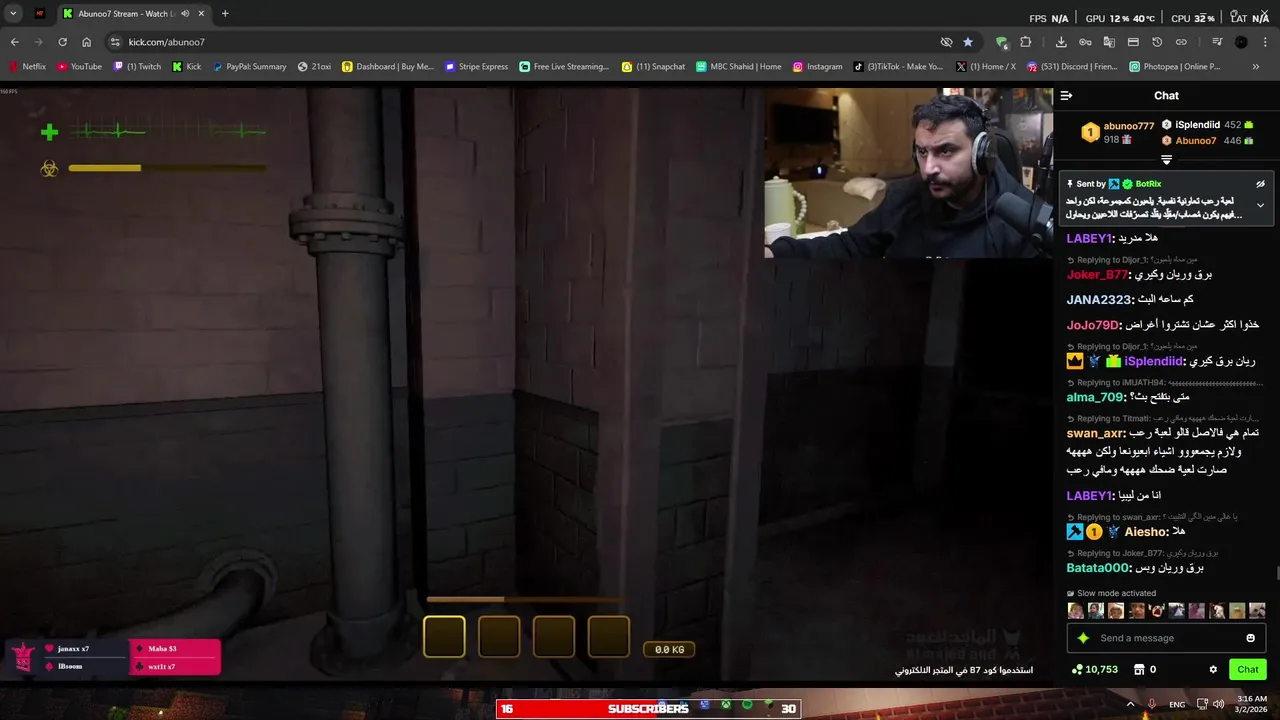View site information icon in address bar
The height and width of the screenshot is (720, 1280).
point(115,42)
